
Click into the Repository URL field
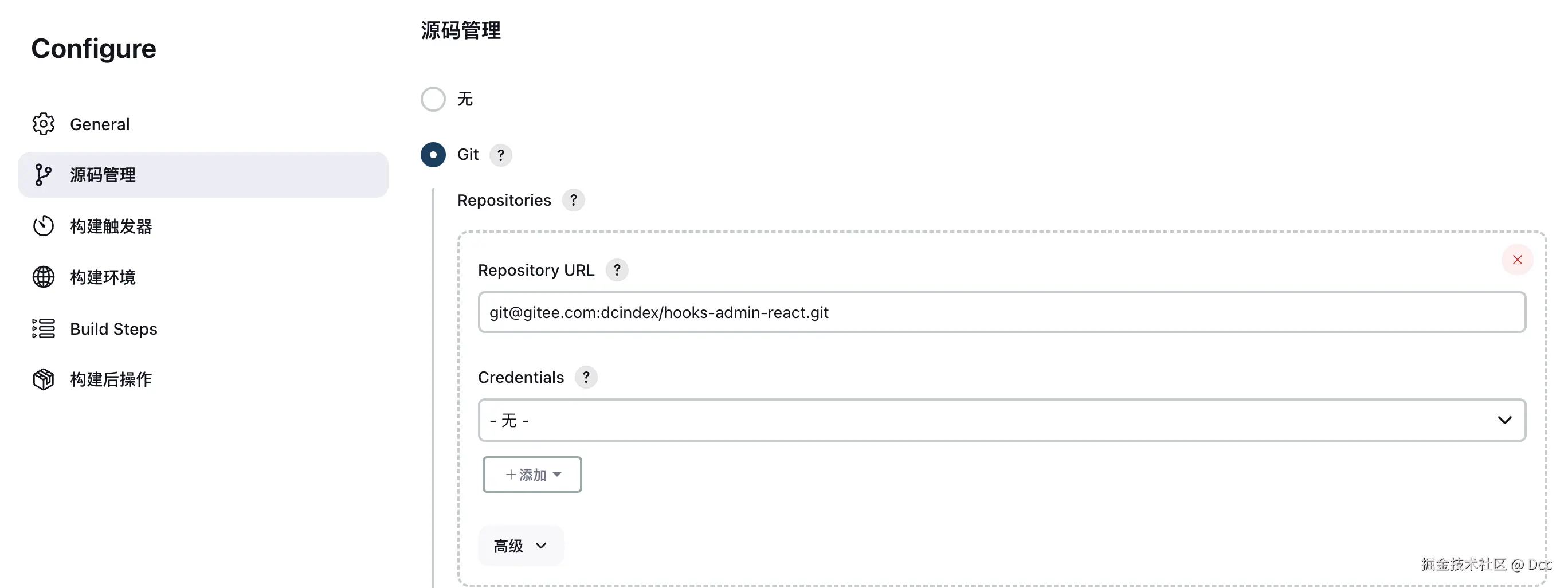click(1001, 312)
